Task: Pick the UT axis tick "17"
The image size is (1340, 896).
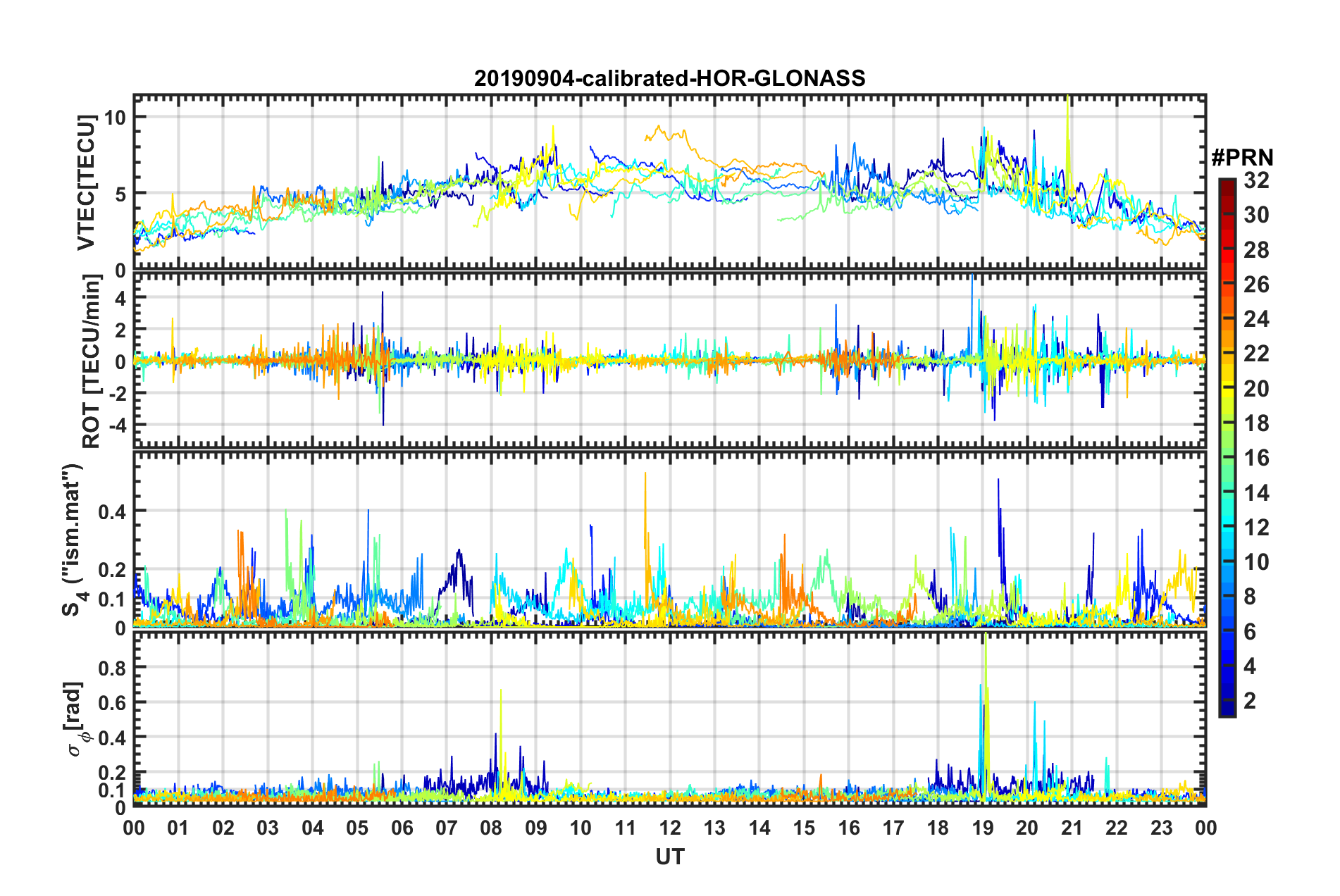Action: coord(893,828)
